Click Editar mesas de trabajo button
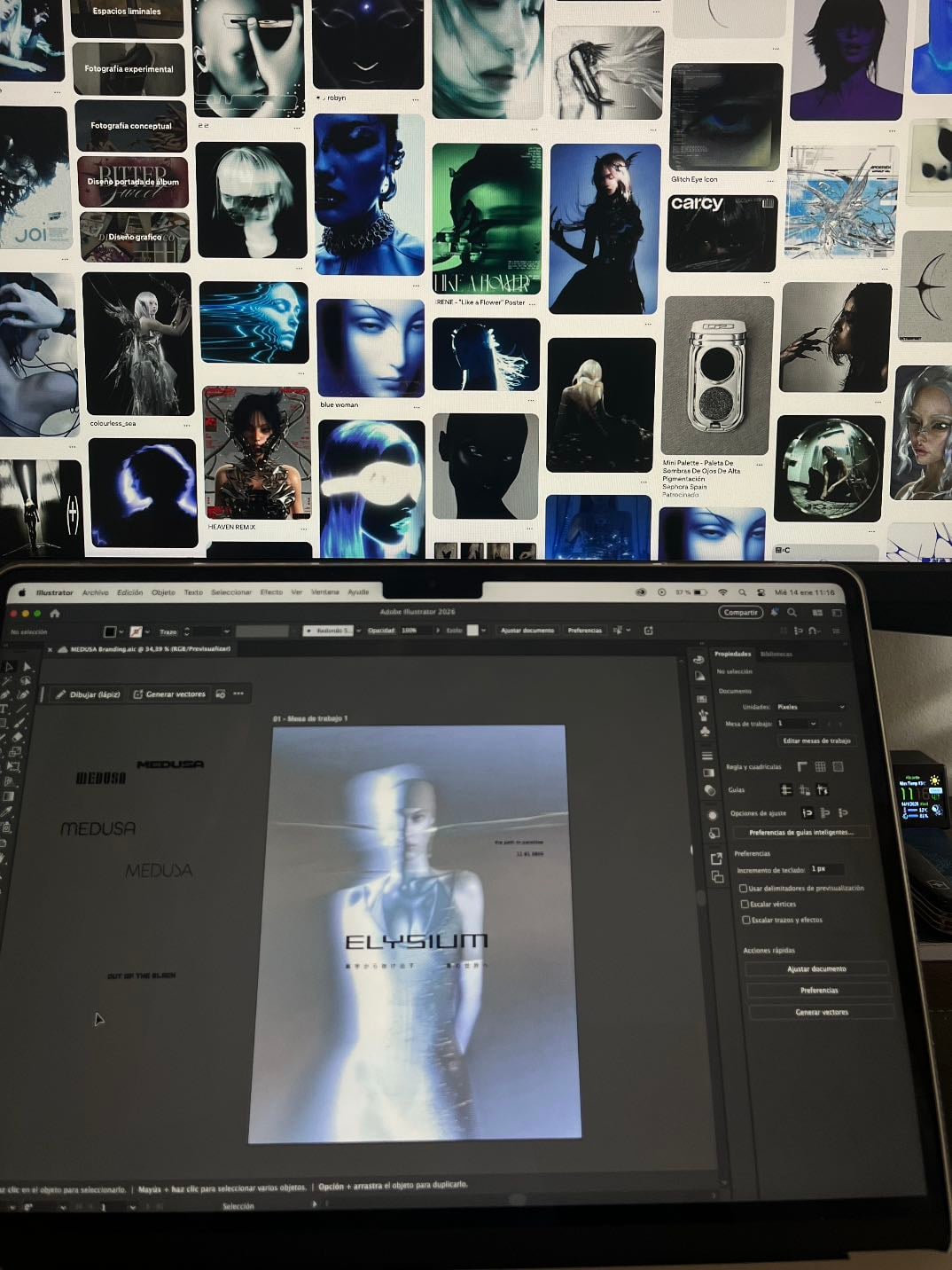Screen dimensions: 952x1270 point(816,741)
